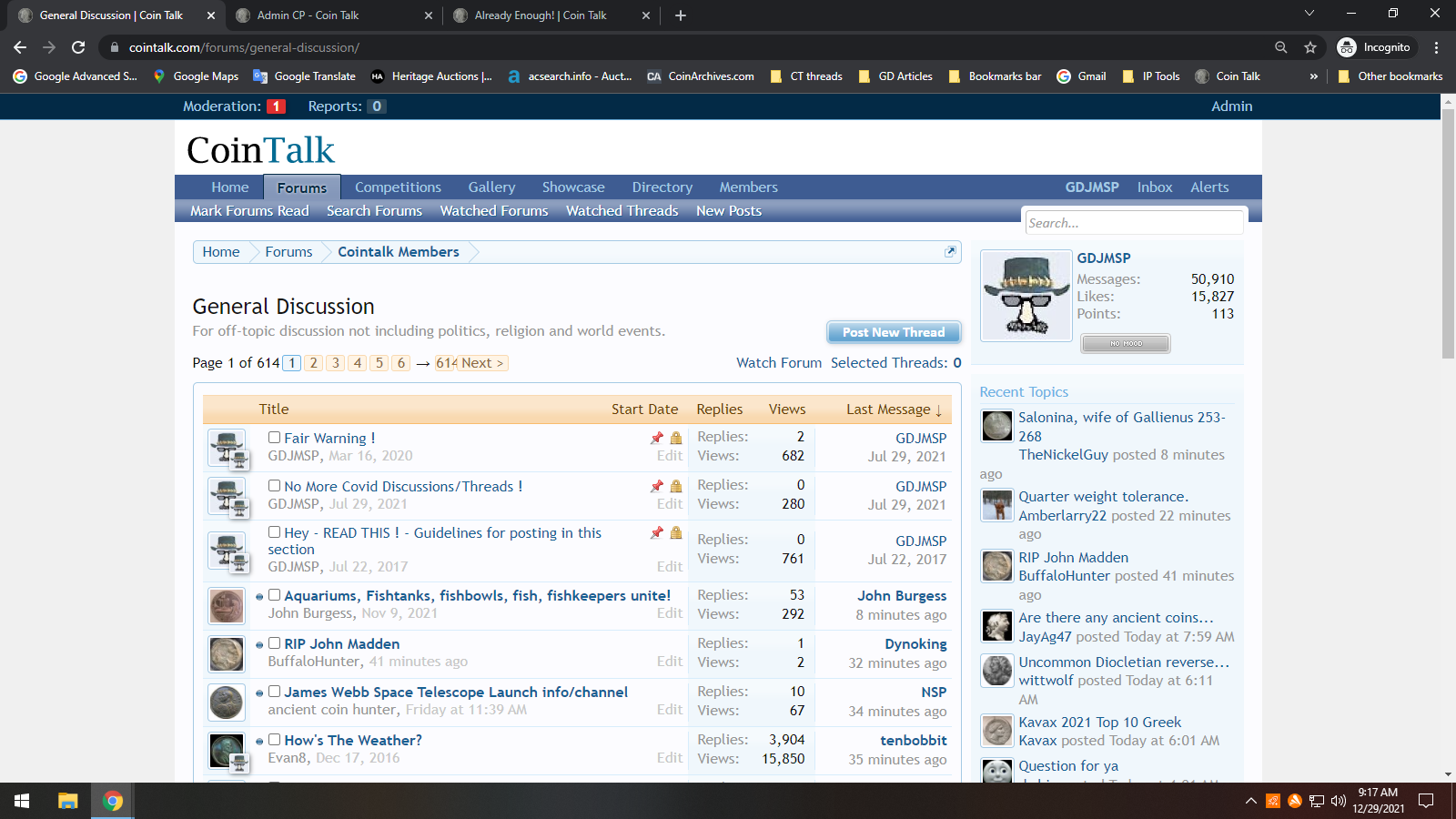1456x819 pixels.
Task: Go to the Gallery nav tab
Action: pyautogui.click(x=491, y=187)
